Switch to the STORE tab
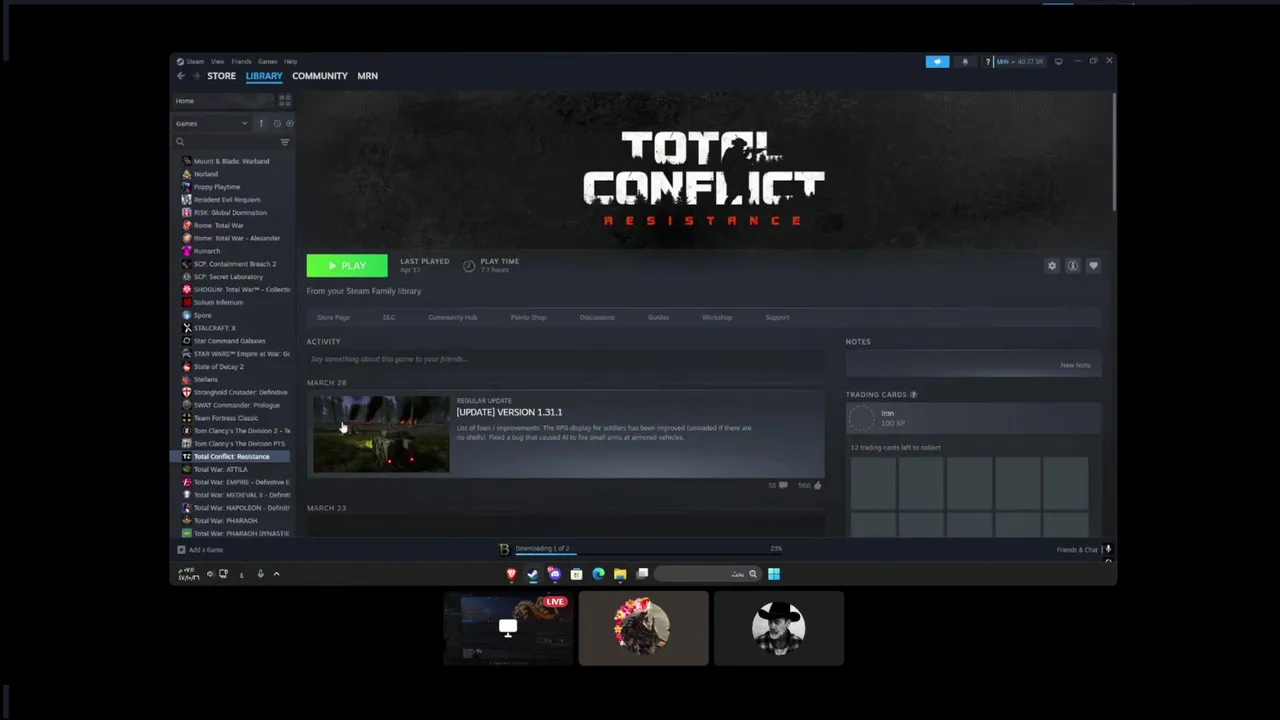 (x=222, y=76)
